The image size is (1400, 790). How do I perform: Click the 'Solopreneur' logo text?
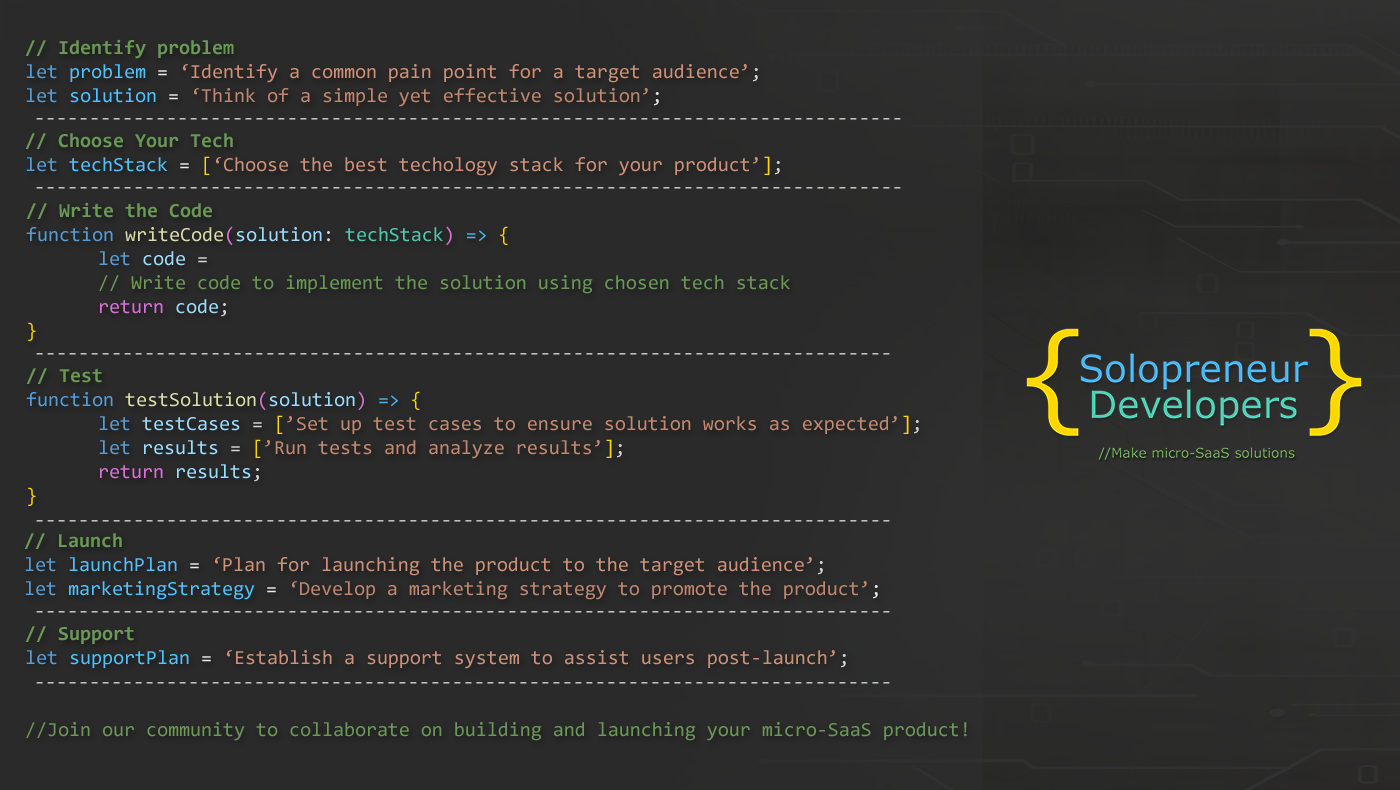[1193, 369]
